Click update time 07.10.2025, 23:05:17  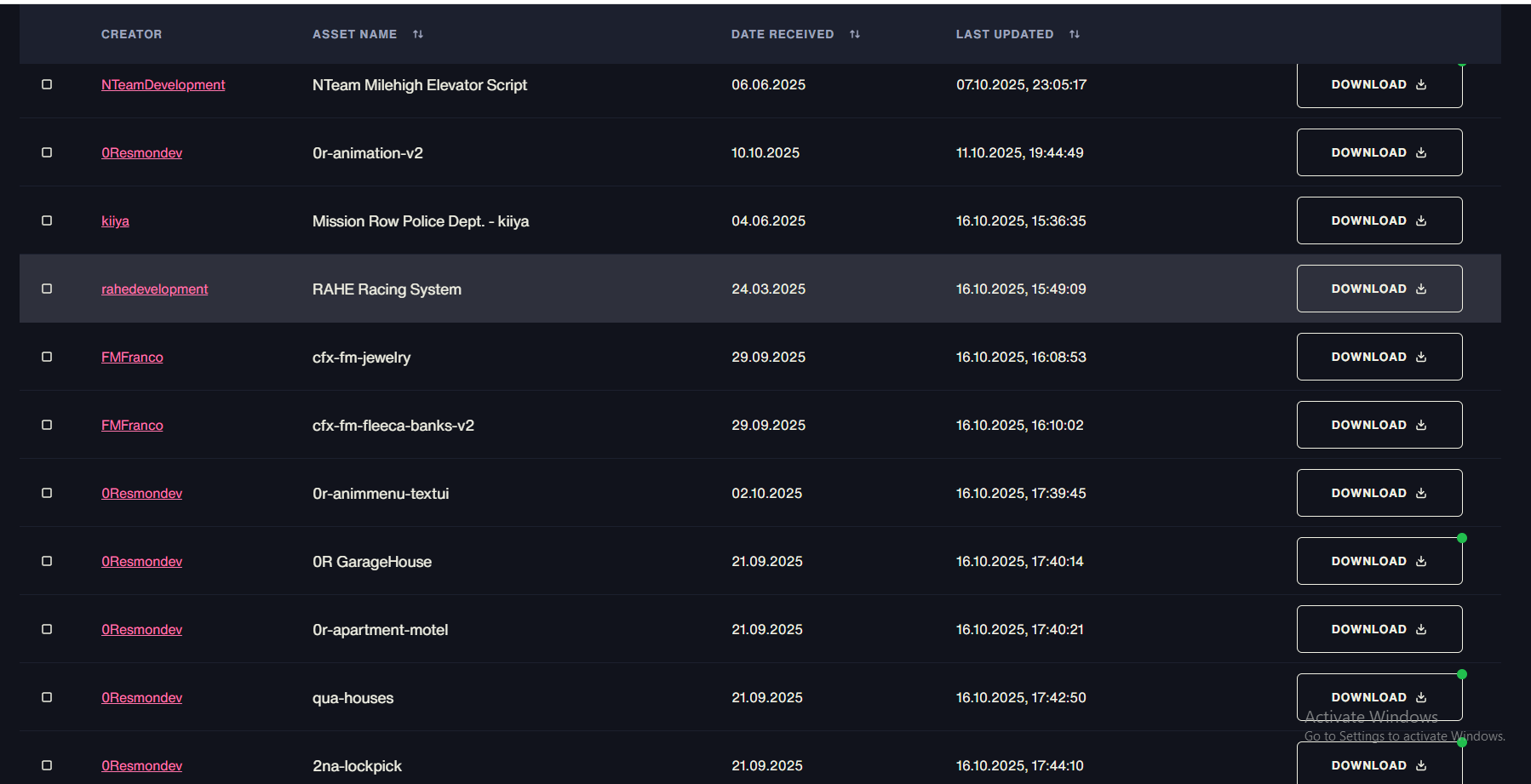coord(1021,84)
